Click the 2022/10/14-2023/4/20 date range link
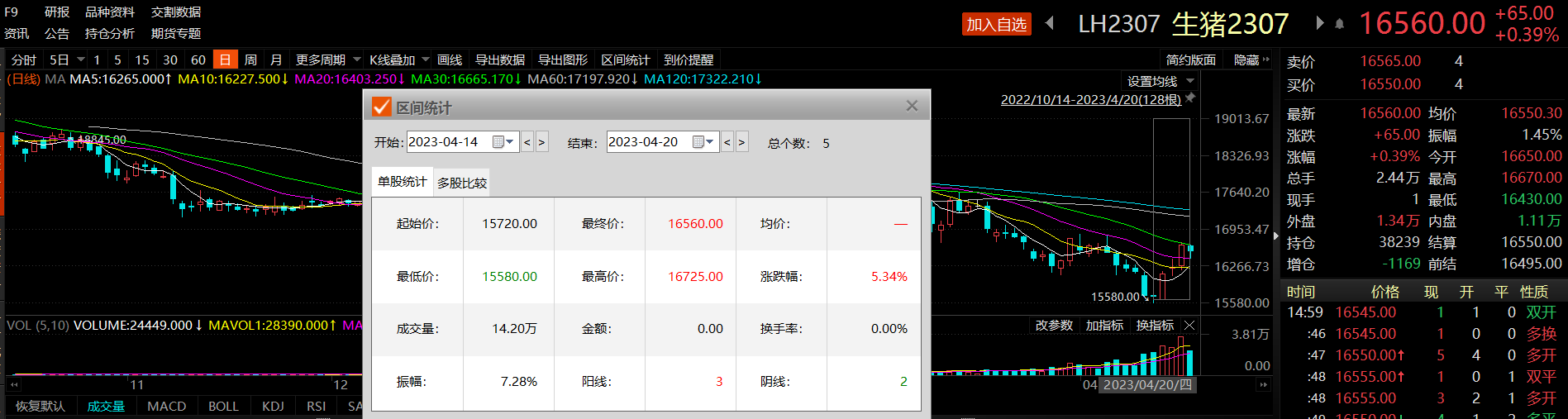The image size is (1568, 419). click(x=1090, y=99)
